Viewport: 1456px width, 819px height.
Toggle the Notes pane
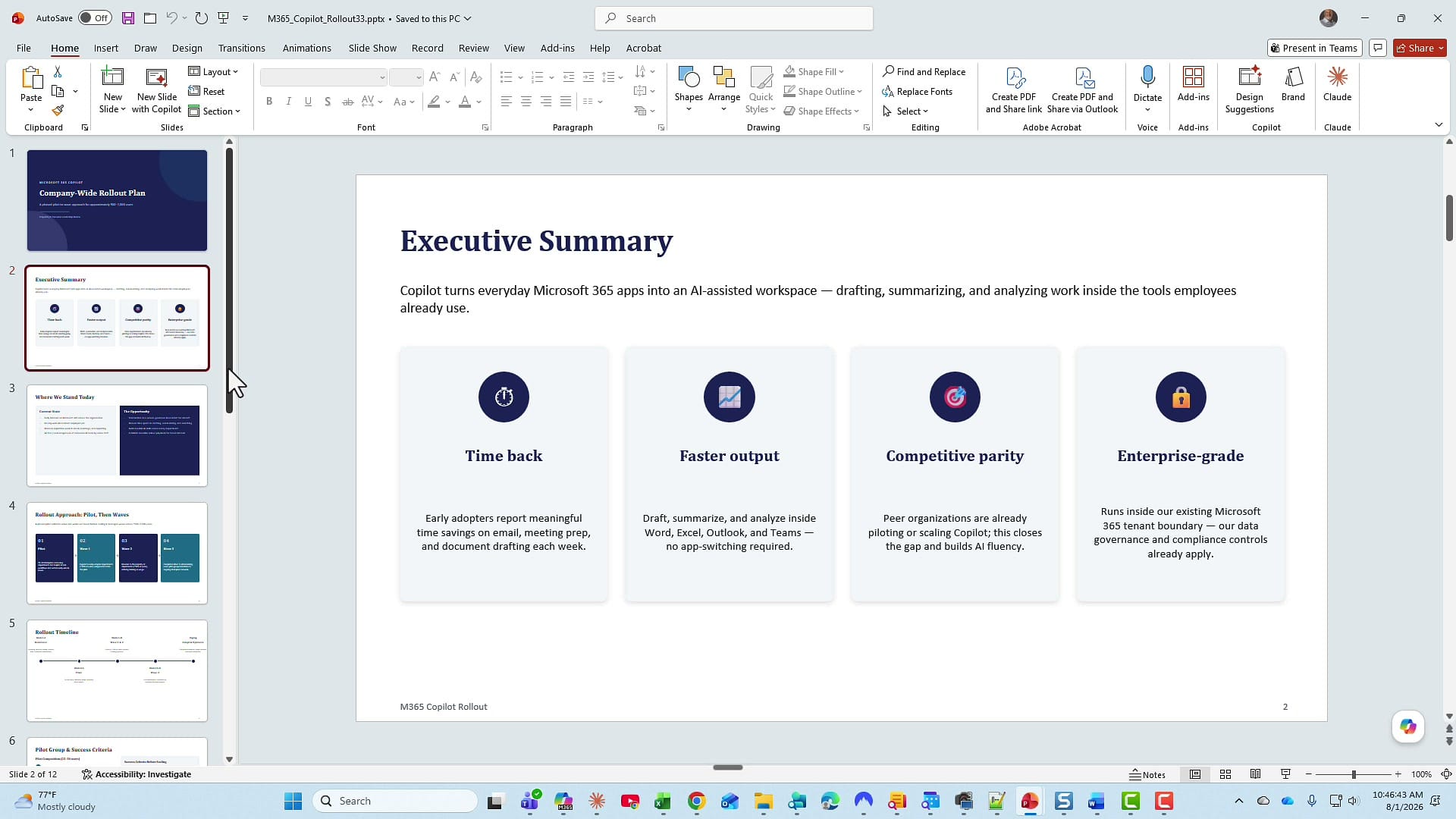pos(1147,774)
